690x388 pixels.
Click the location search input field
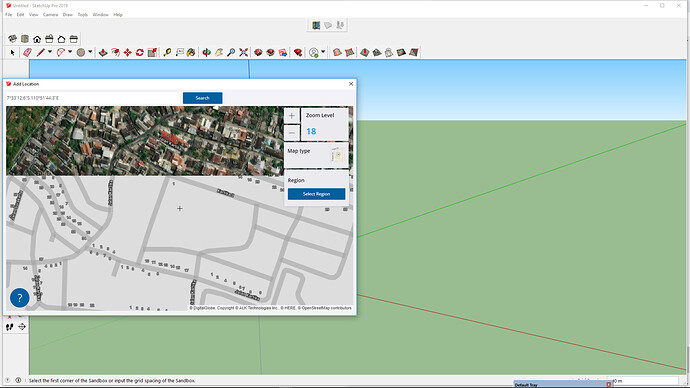click(x=93, y=98)
